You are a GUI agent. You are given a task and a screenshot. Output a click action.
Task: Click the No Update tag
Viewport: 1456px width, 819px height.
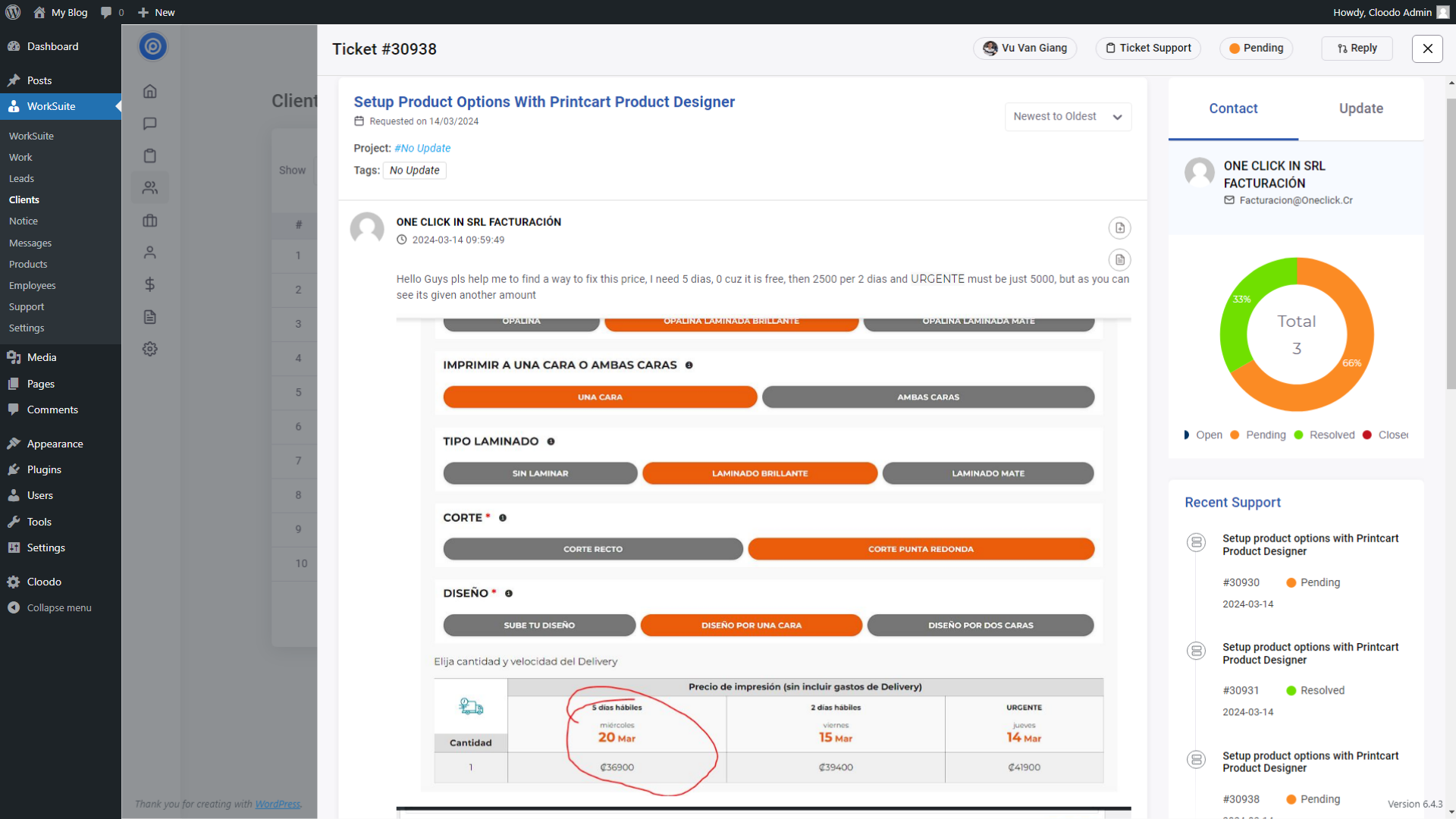coord(414,171)
